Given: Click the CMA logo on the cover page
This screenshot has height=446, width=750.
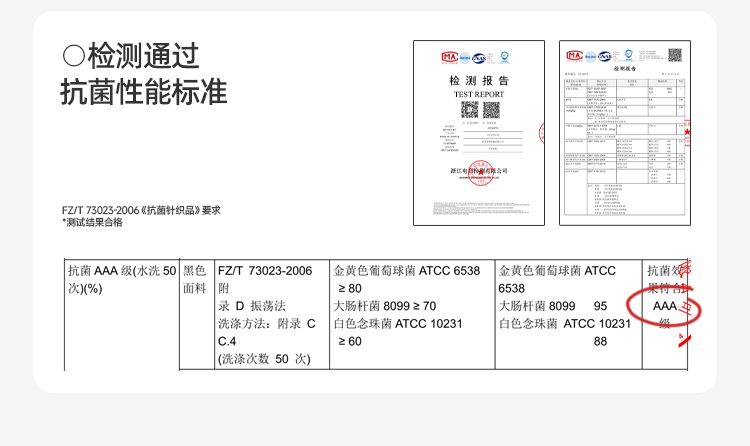Looking at the screenshot, I should click(x=450, y=57).
